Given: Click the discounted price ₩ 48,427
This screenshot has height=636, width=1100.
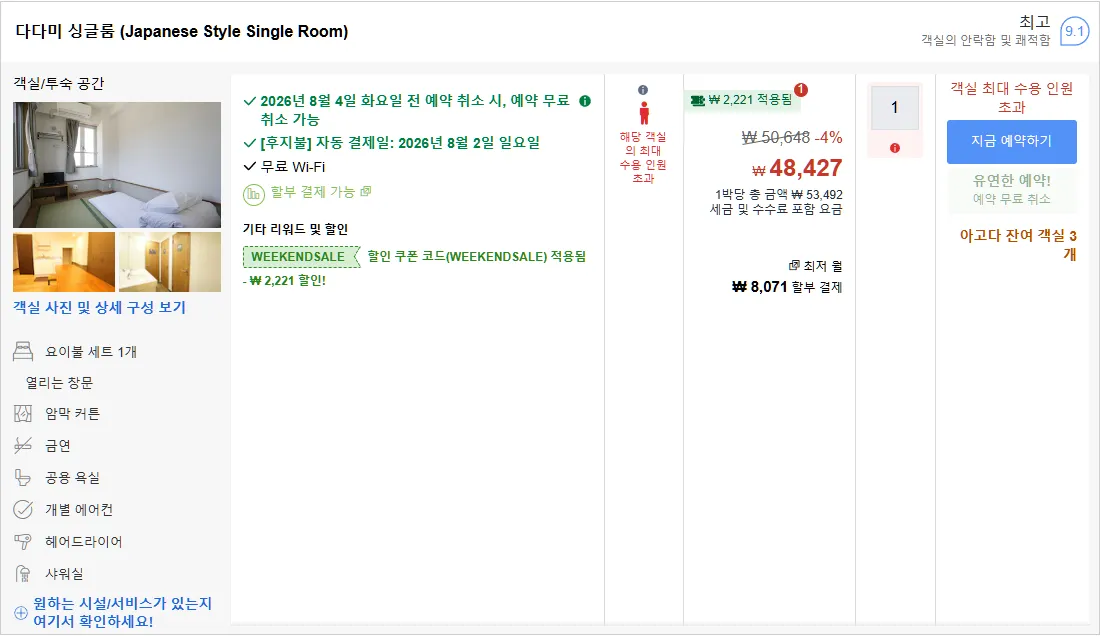Looking at the screenshot, I should [x=797, y=168].
